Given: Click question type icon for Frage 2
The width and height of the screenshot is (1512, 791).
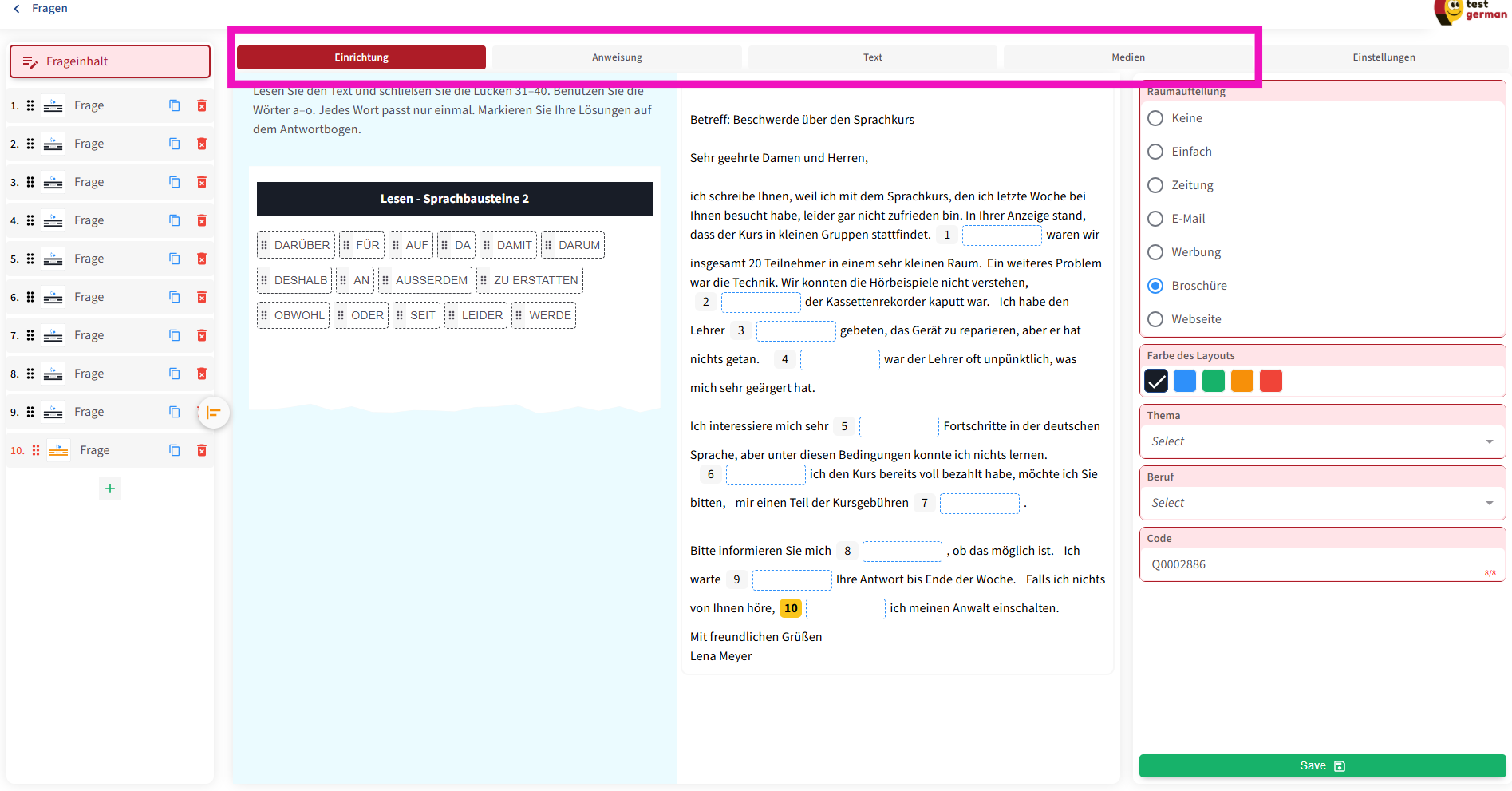Looking at the screenshot, I should click(53, 144).
